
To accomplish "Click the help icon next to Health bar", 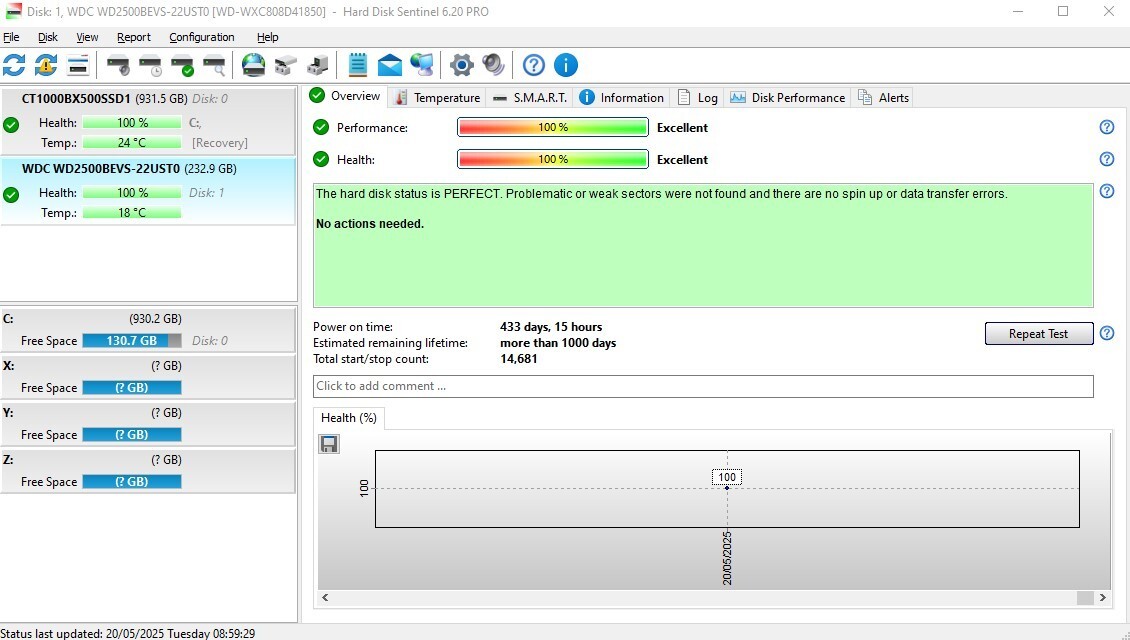I will 1107,159.
